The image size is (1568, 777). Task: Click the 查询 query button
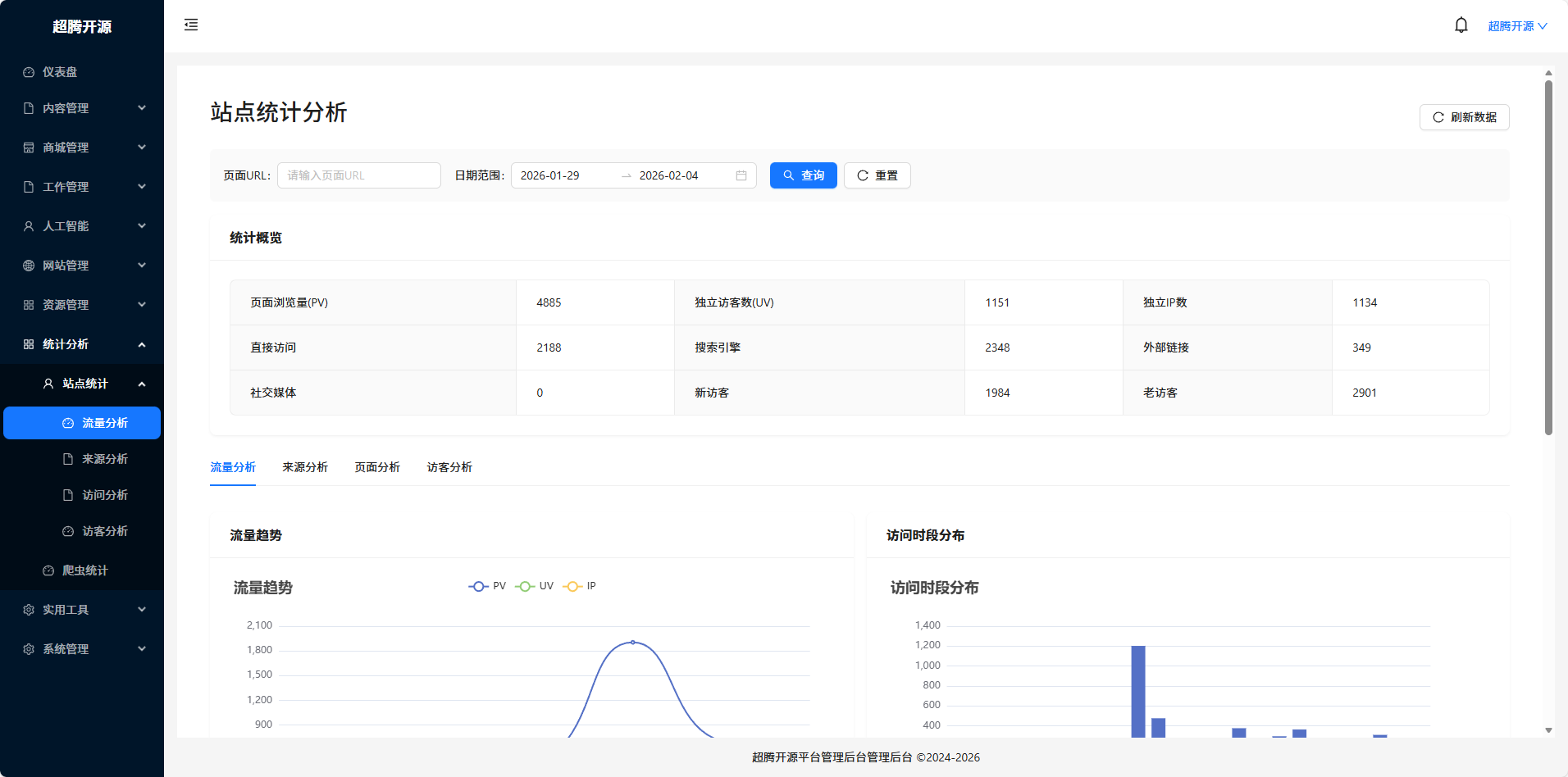click(803, 175)
